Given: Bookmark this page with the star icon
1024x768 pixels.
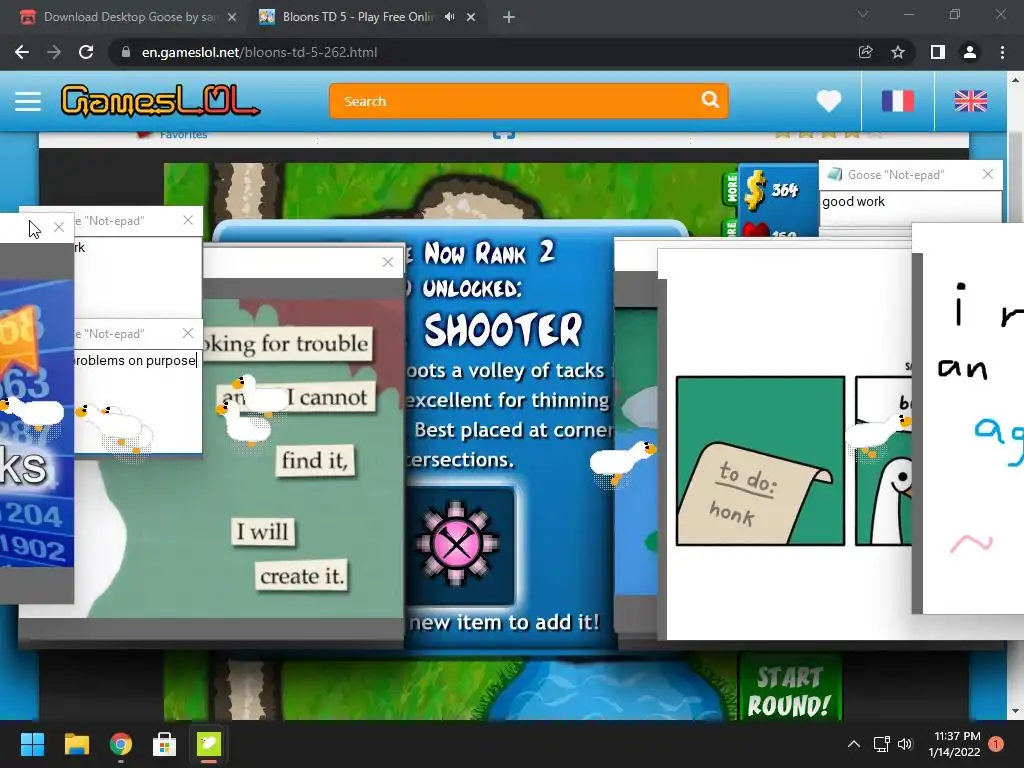Looking at the screenshot, I should pos(898,52).
